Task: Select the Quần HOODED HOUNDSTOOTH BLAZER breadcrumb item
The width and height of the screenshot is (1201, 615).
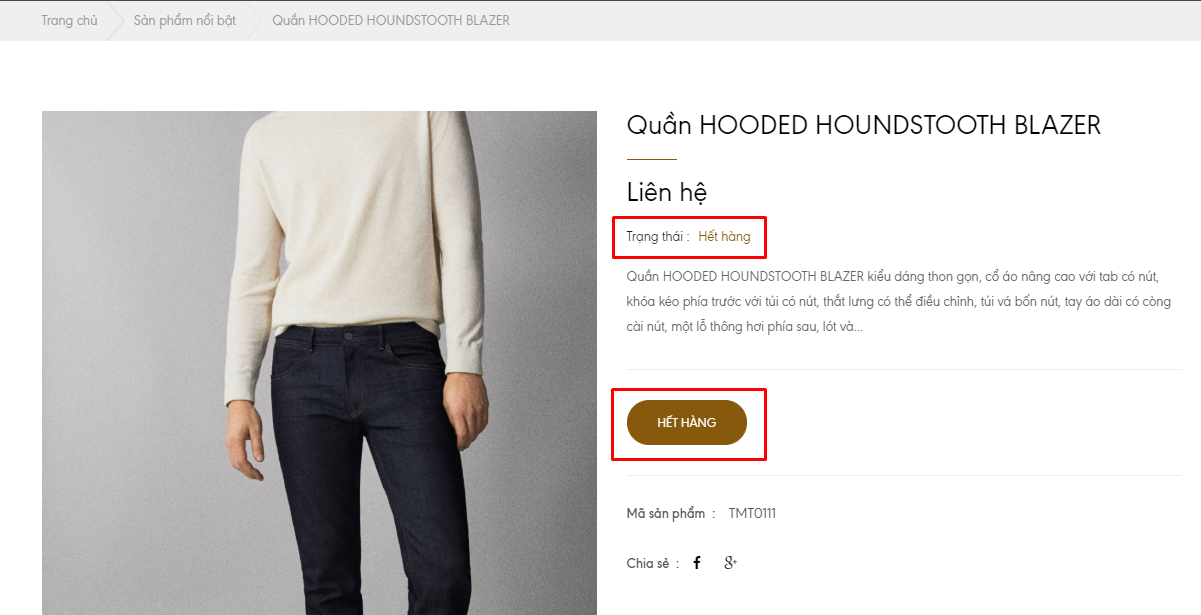Action: coord(391,20)
